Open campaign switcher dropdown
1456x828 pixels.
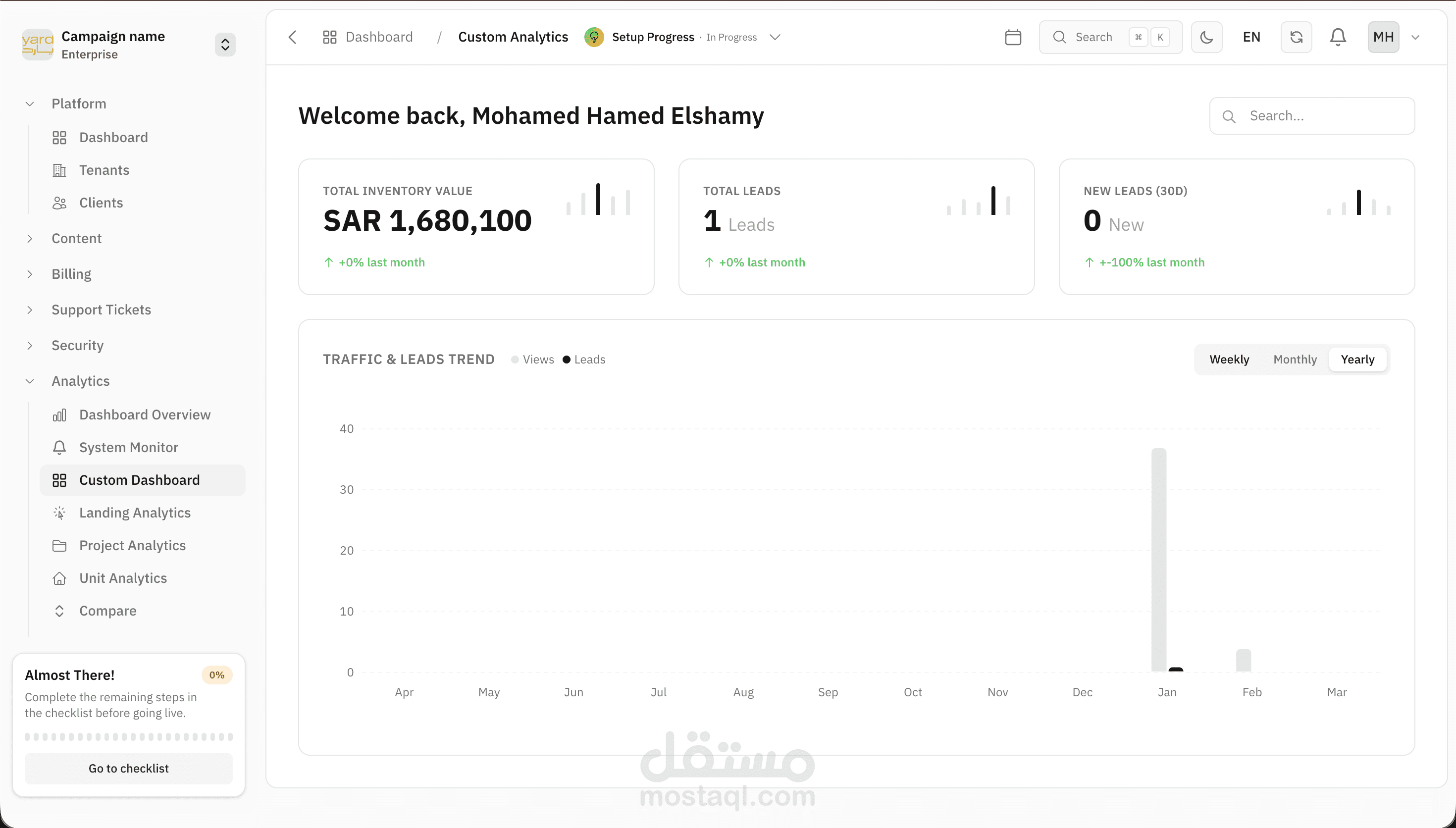tap(225, 45)
